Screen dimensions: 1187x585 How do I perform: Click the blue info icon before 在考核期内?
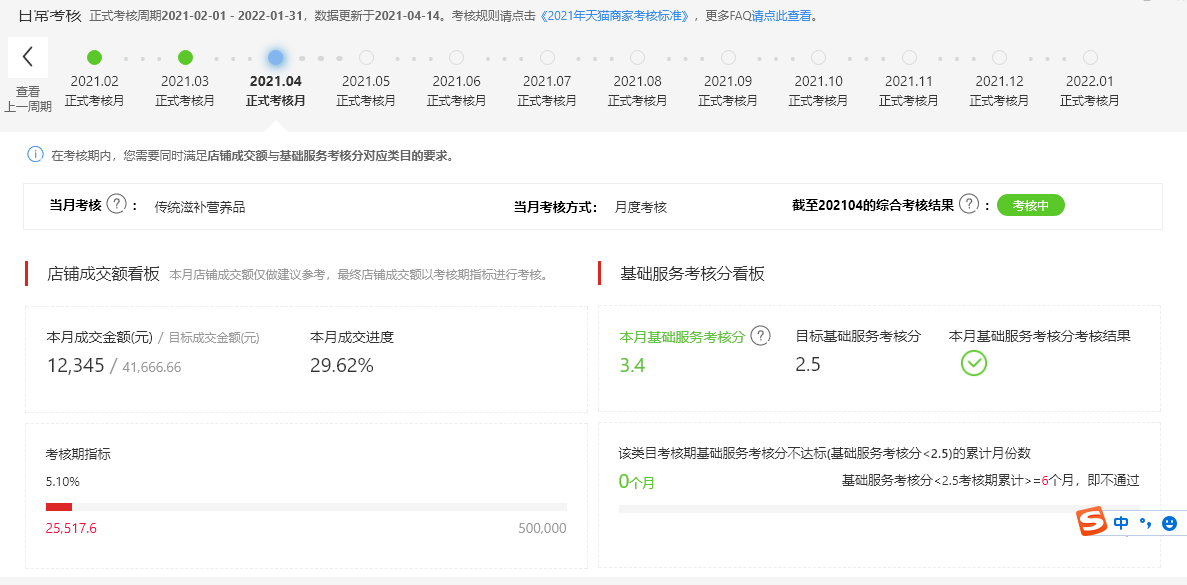[x=36, y=154]
